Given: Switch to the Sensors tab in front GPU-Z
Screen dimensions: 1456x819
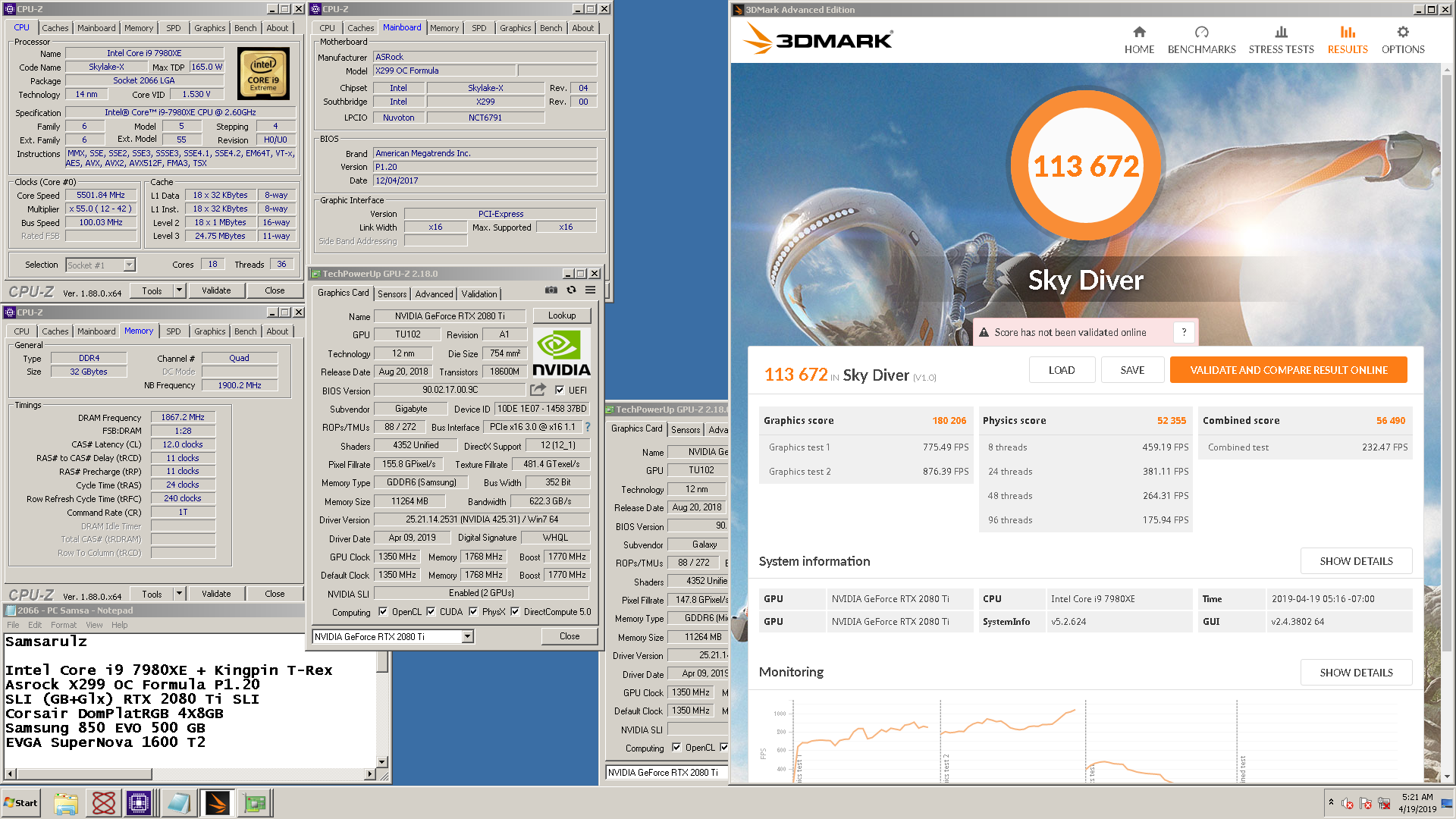Looking at the screenshot, I should click(x=392, y=293).
